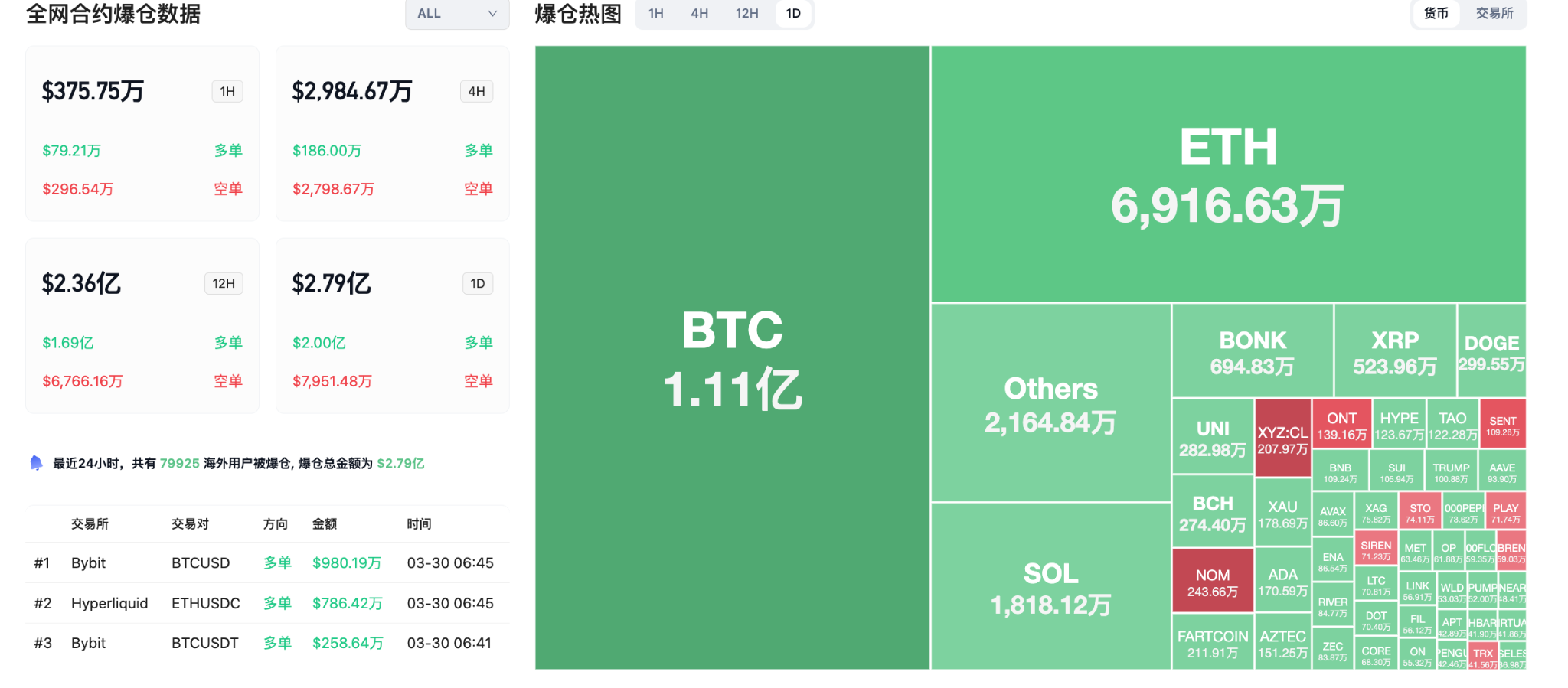Click the SOL heatmap block
The height and width of the screenshot is (688, 1568).
click(x=1050, y=587)
